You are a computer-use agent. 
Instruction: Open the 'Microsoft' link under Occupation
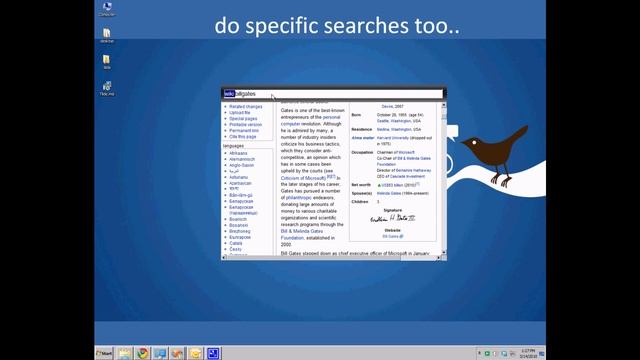coord(407,152)
